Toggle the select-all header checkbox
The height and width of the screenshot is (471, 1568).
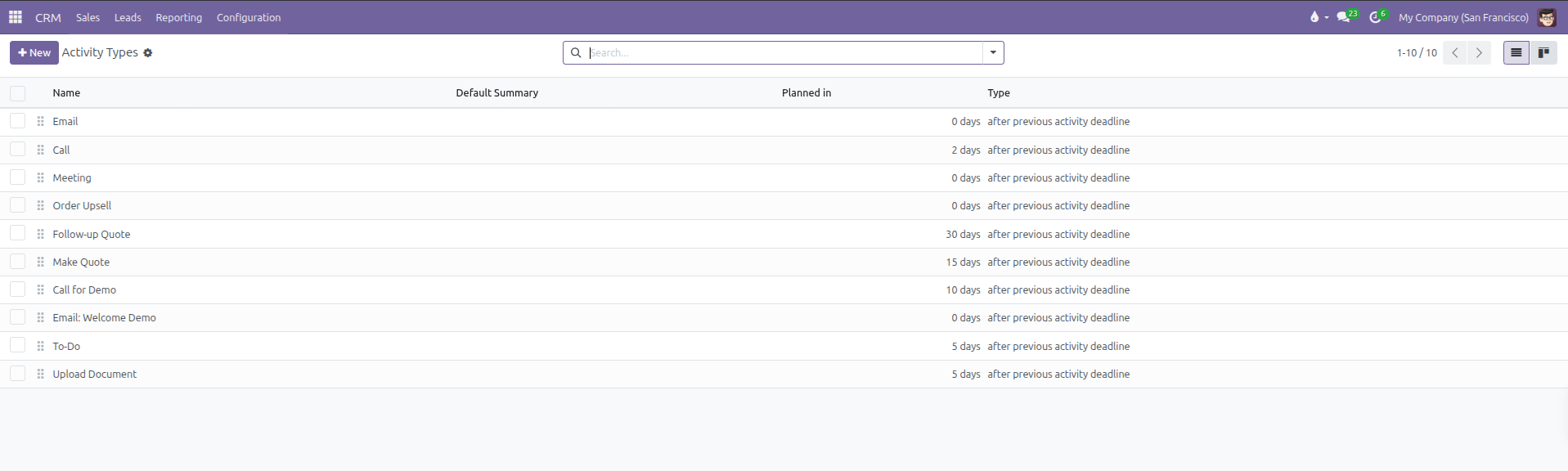(x=18, y=93)
